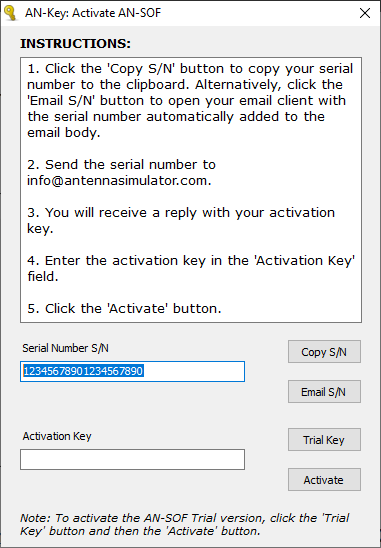Click the bold INSTRUCTIONS heading
Screen dimensions: 381x548
pyautogui.click(x=76, y=44)
